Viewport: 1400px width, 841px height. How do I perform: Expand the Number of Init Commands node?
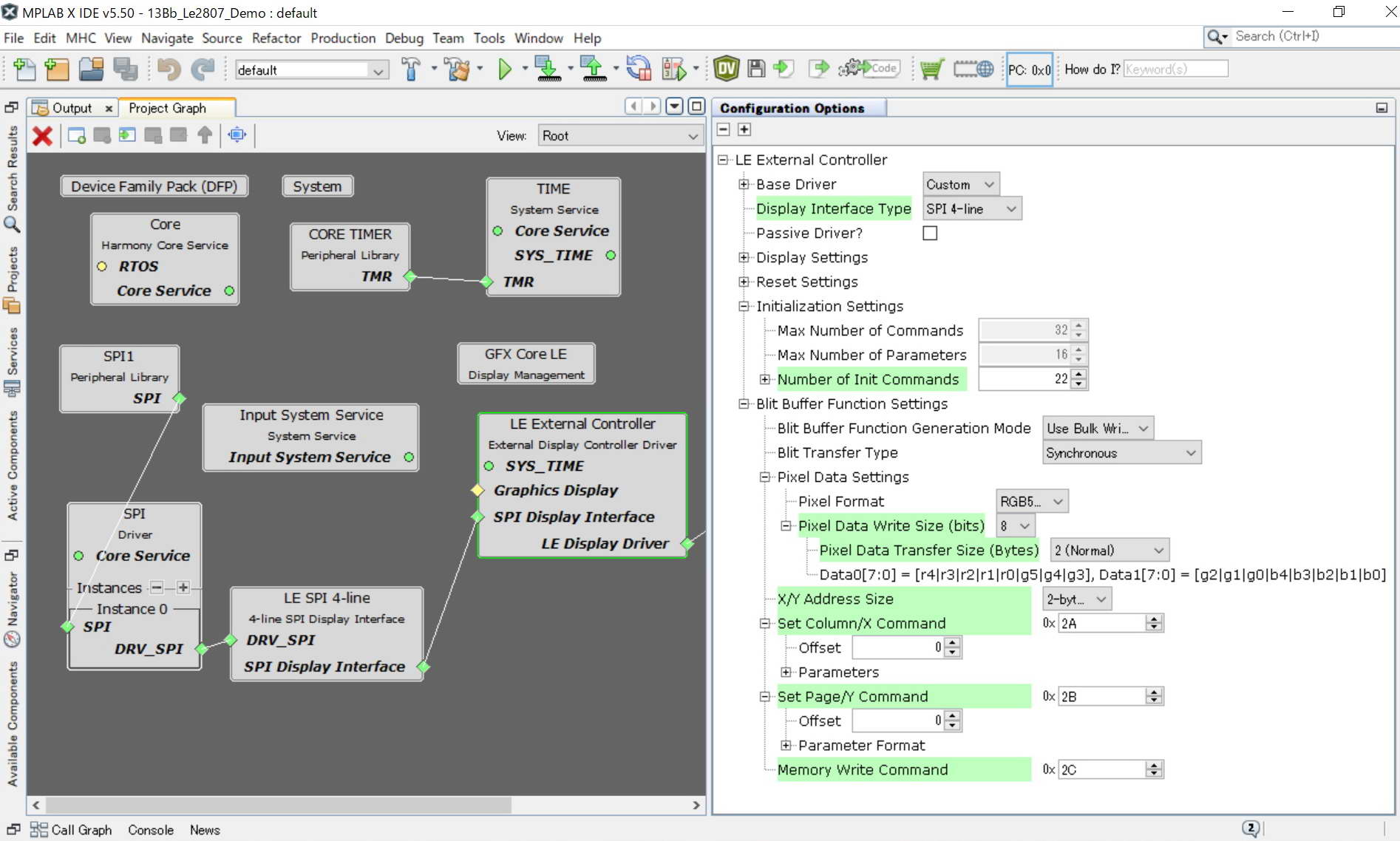765,379
